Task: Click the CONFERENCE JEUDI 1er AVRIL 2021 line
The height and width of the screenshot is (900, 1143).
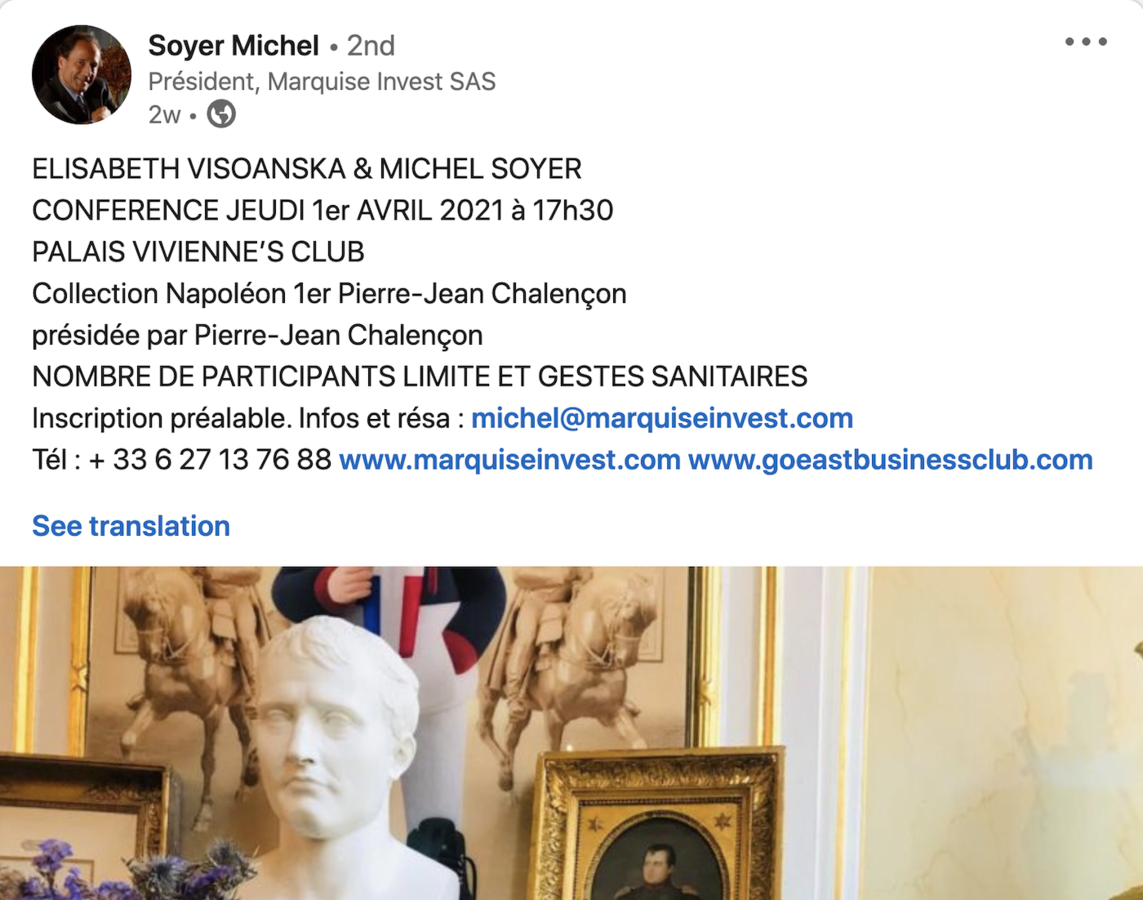Action: point(322,211)
